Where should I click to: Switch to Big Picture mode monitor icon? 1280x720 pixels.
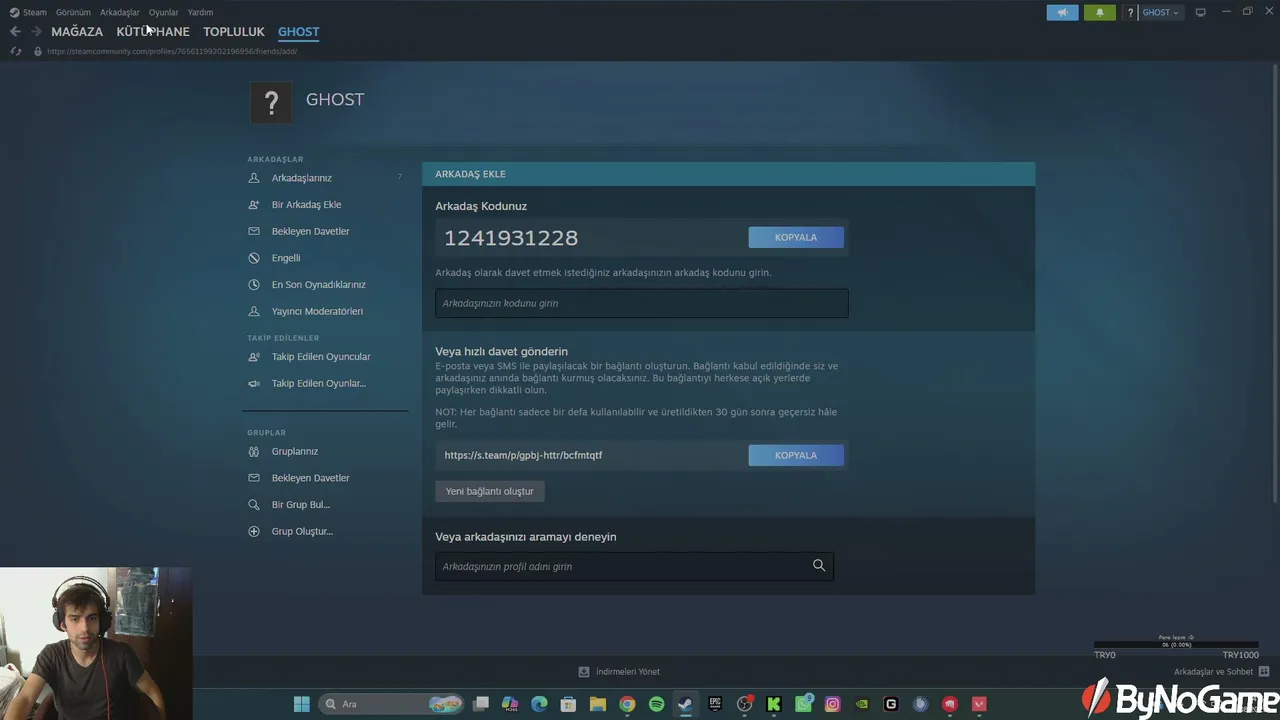click(x=1201, y=12)
